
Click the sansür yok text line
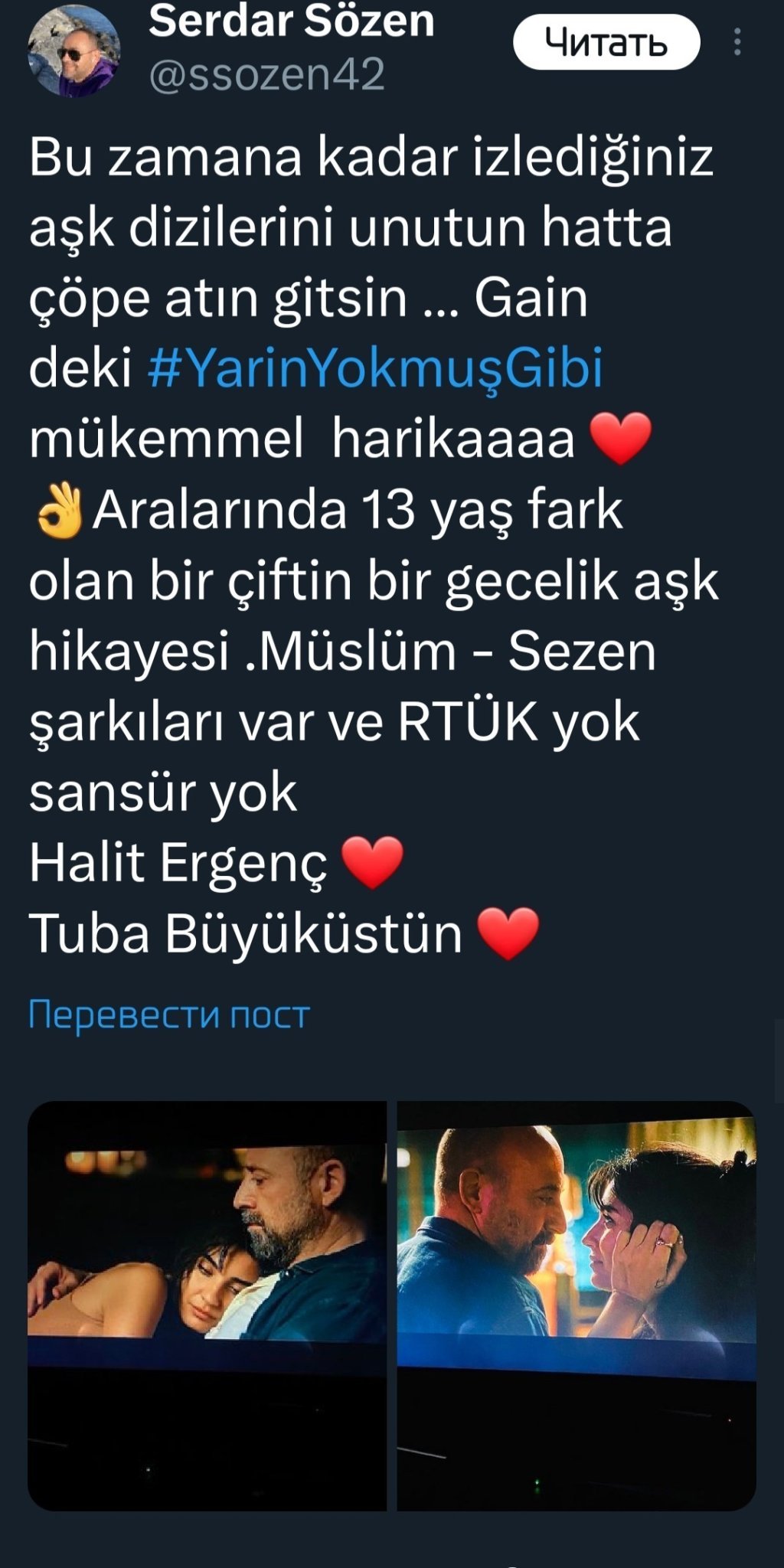pyautogui.click(x=163, y=792)
